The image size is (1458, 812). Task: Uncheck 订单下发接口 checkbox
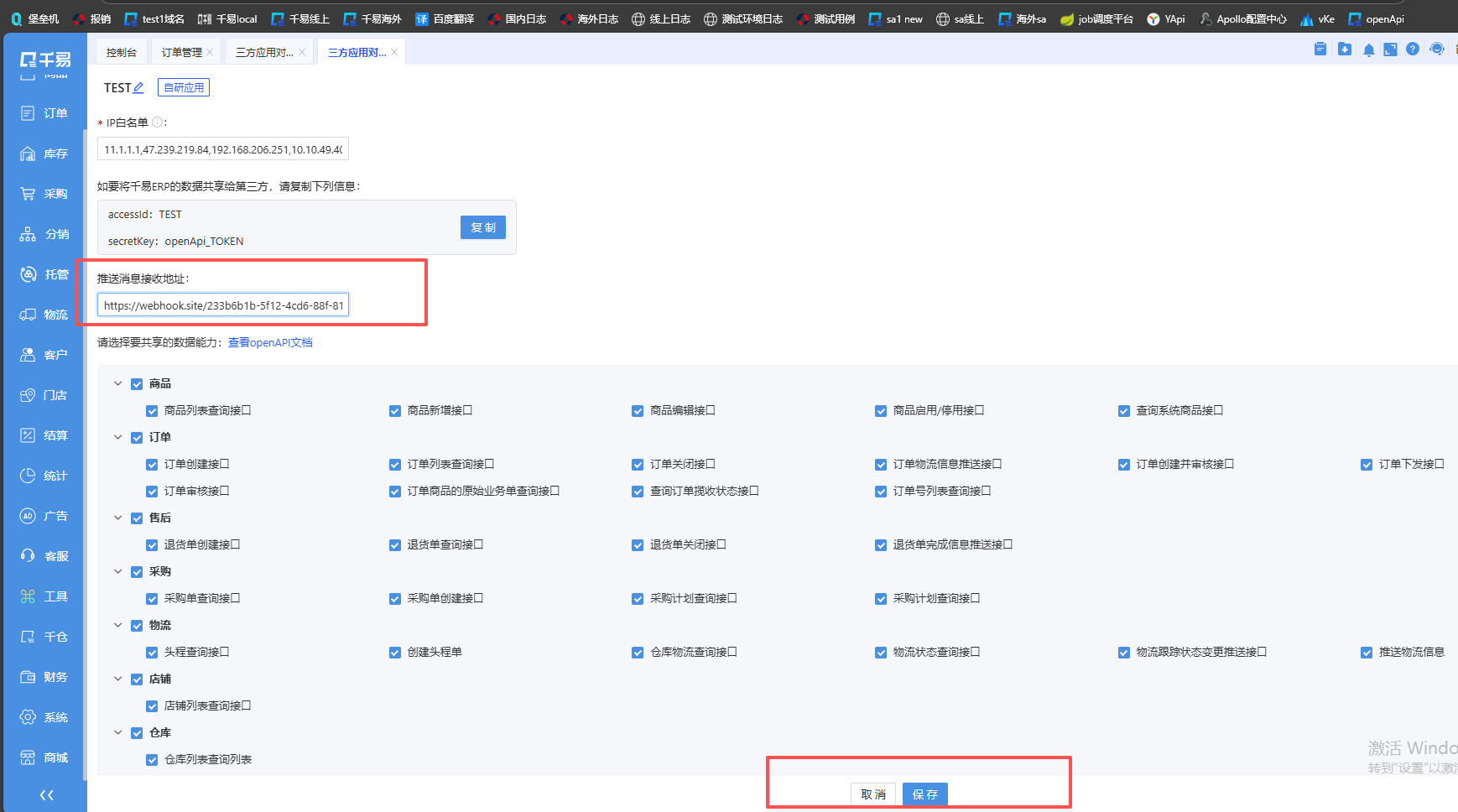click(x=1367, y=465)
